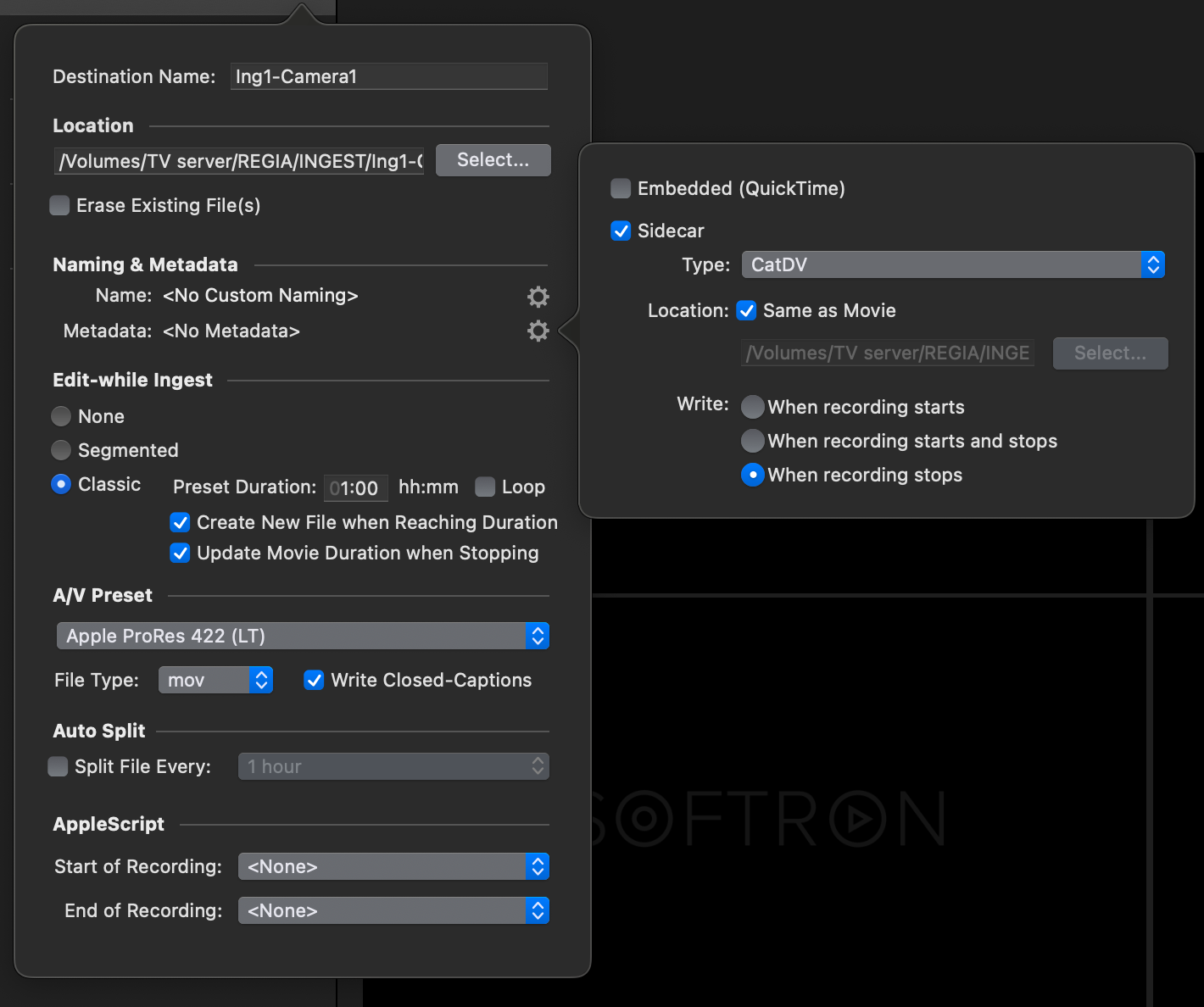This screenshot has width=1204, height=1007.
Task: Edit the Destination Name field
Action: [389, 76]
